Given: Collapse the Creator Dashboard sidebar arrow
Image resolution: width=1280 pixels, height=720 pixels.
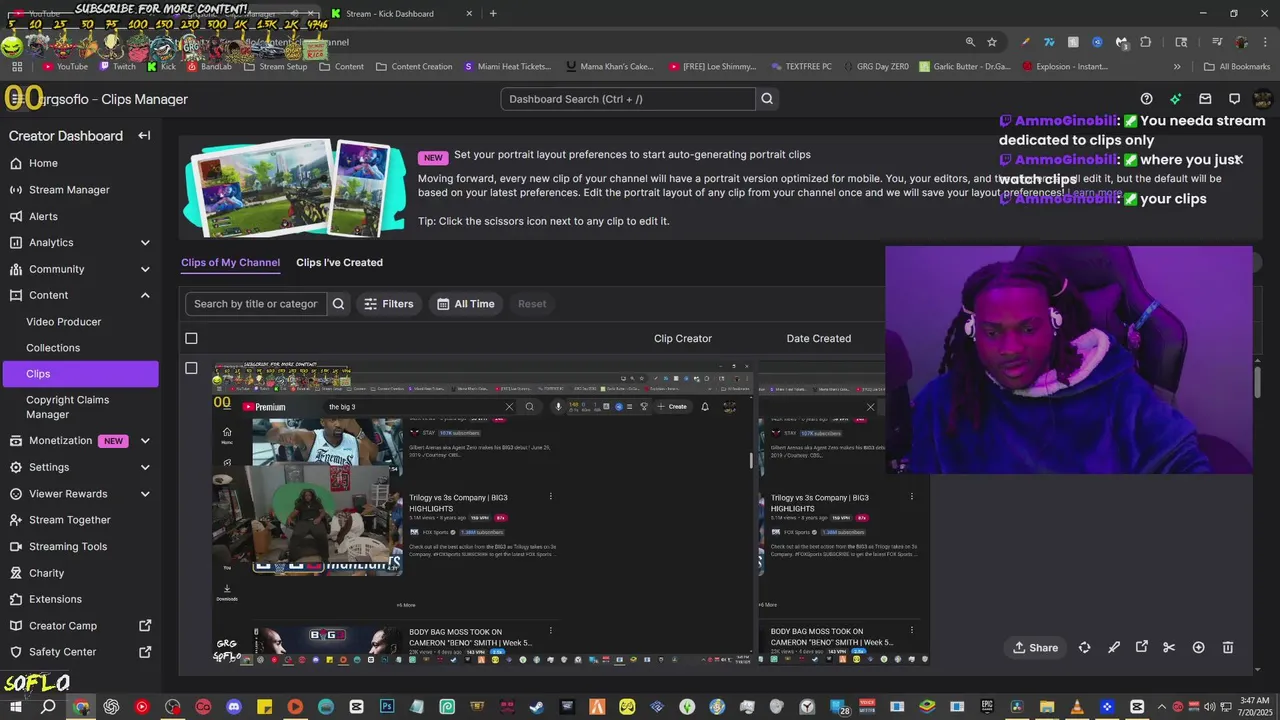Looking at the screenshot, I should tap(144, 136).
